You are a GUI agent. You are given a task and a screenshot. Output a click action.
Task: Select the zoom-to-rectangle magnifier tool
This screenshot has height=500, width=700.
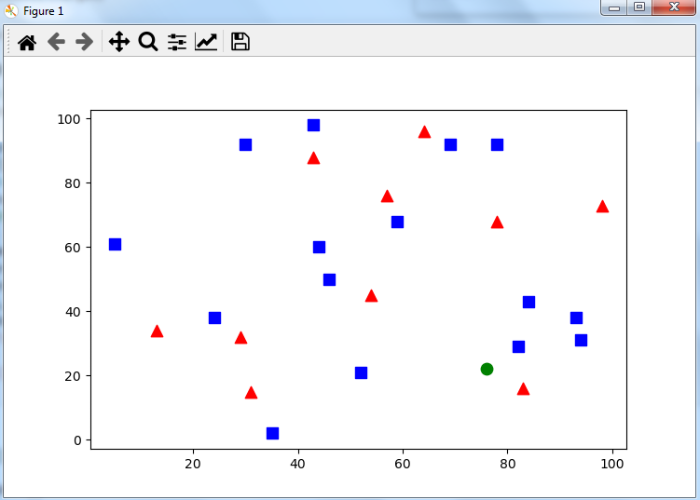pos(148,42)
